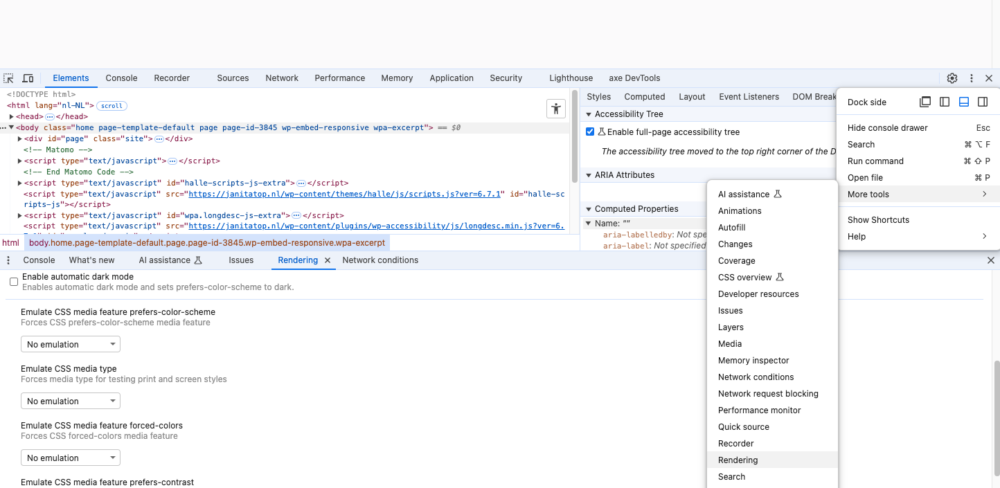Image resolution: width=1000 pixels, height=488 pixels.
Task: Collapse the Name computed property row
Action: click(589, 223)
